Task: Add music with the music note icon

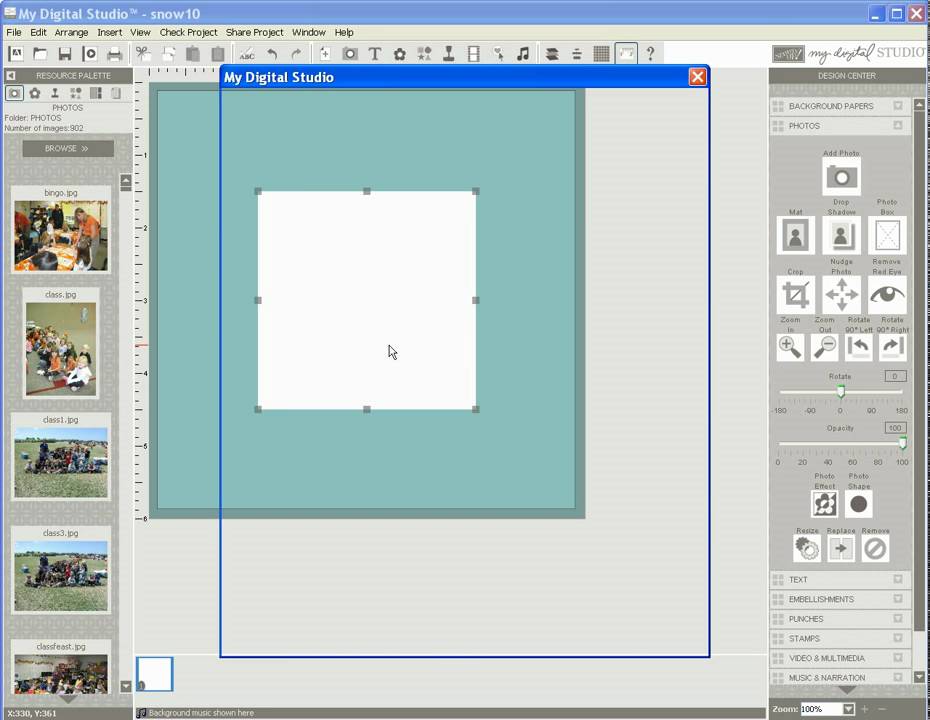Action: (523, 54)
